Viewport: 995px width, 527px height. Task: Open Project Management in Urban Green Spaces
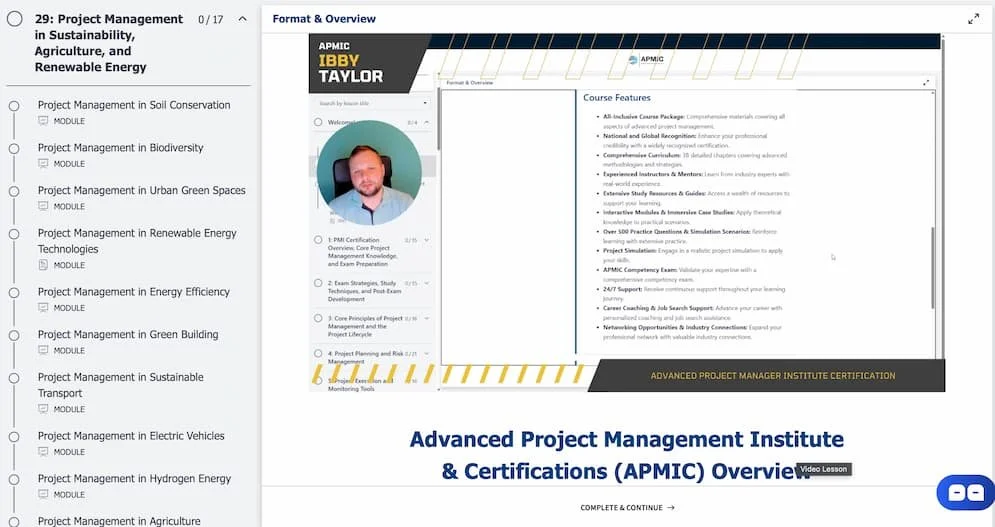coord(142,190)
